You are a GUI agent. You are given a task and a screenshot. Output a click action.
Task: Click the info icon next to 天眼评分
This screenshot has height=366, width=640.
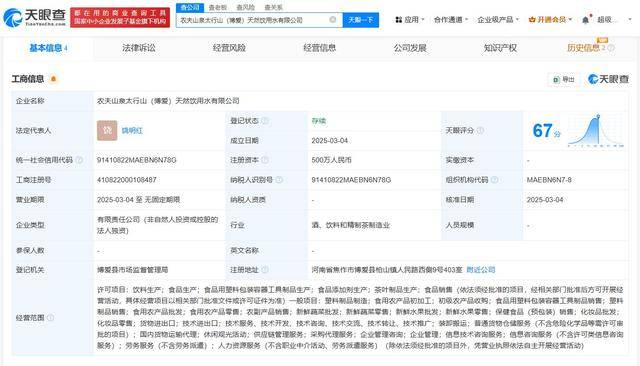click(480, 131)
